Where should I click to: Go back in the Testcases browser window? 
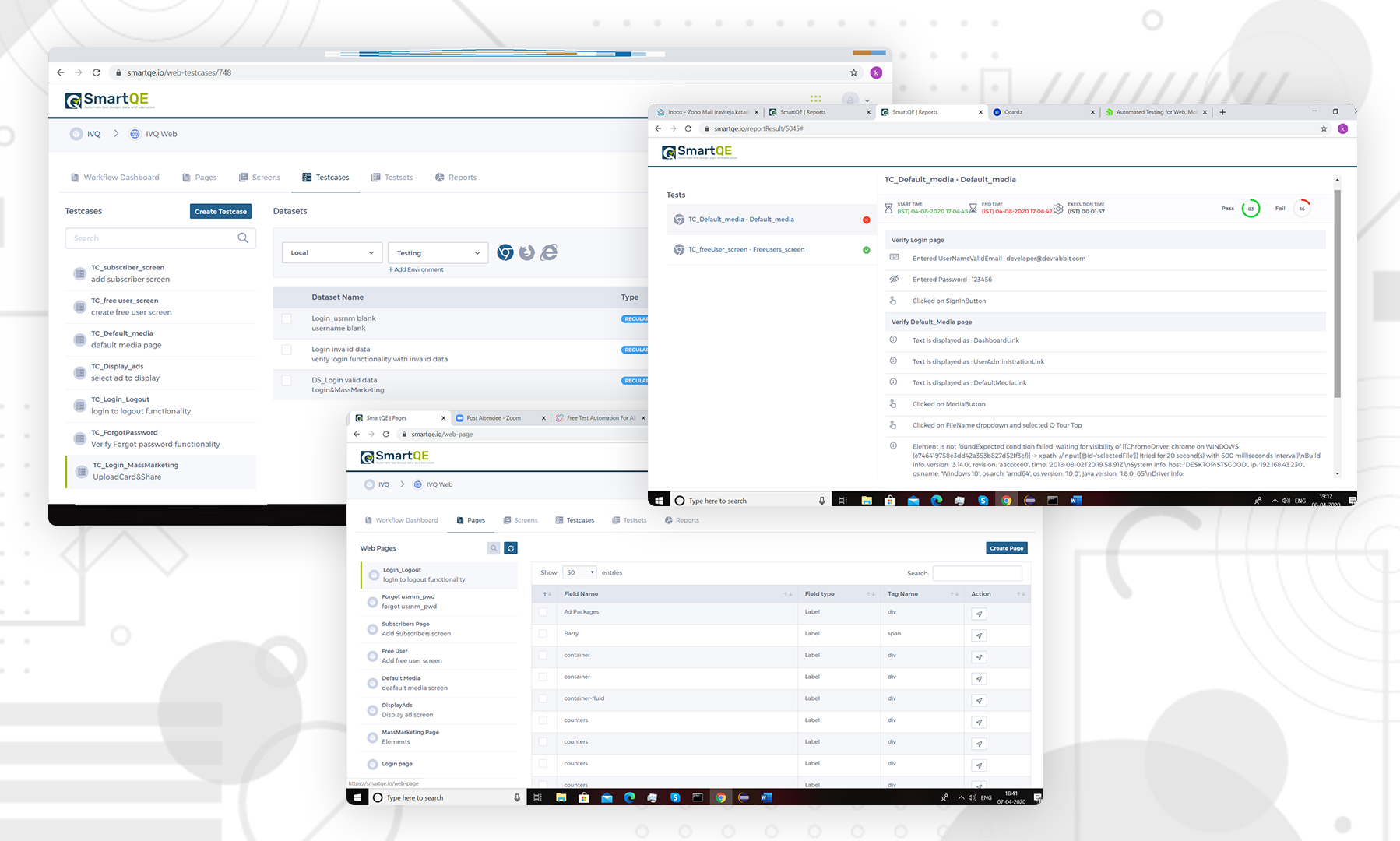[61, 72]
